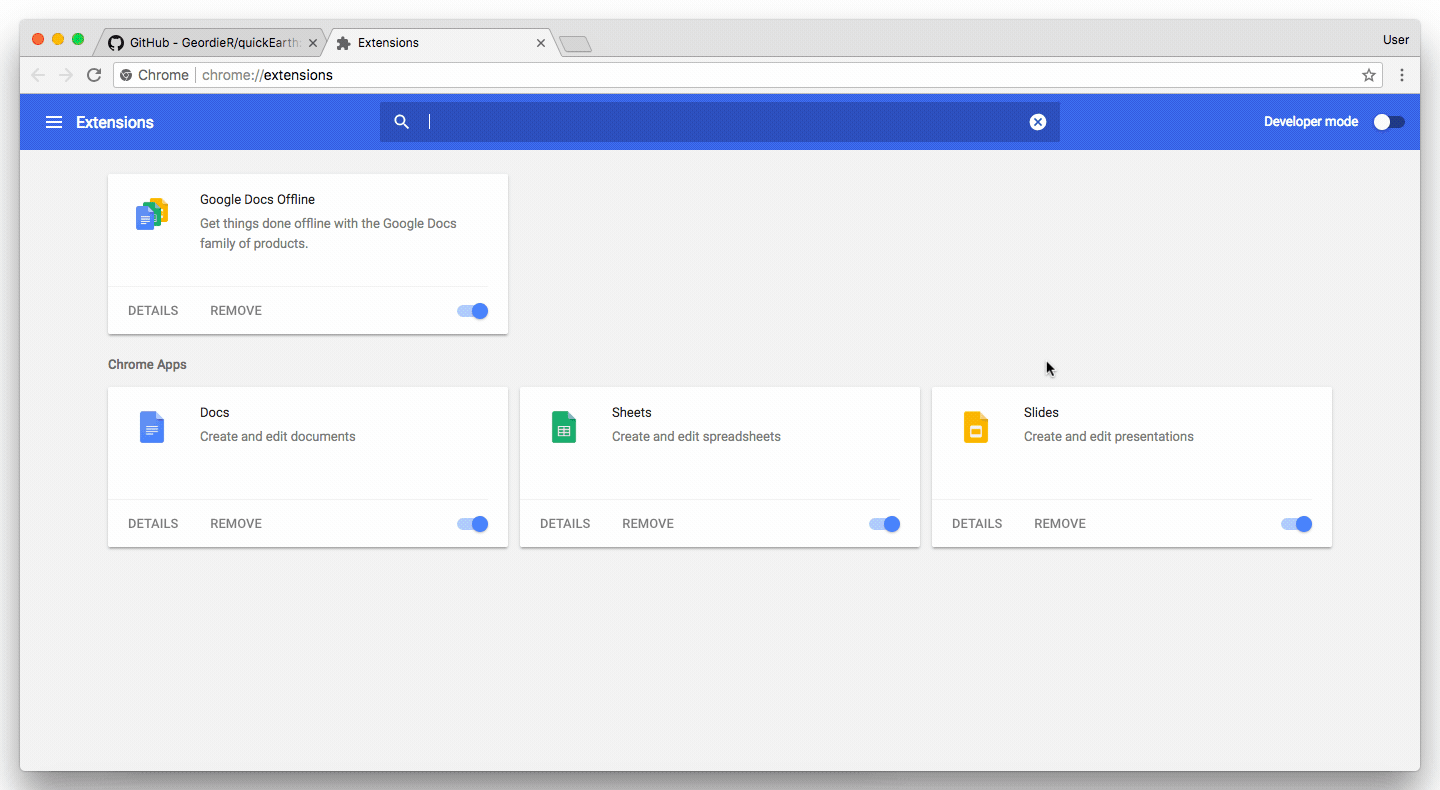Open Details for Slides app
Image resolution: width=1440 pixels, height=790 pixels.
point(977,524)
